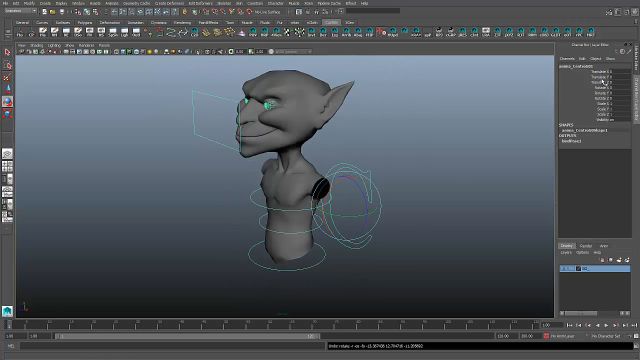Play the animation forward
Screen dimensions: 640x360
(607, 325)
